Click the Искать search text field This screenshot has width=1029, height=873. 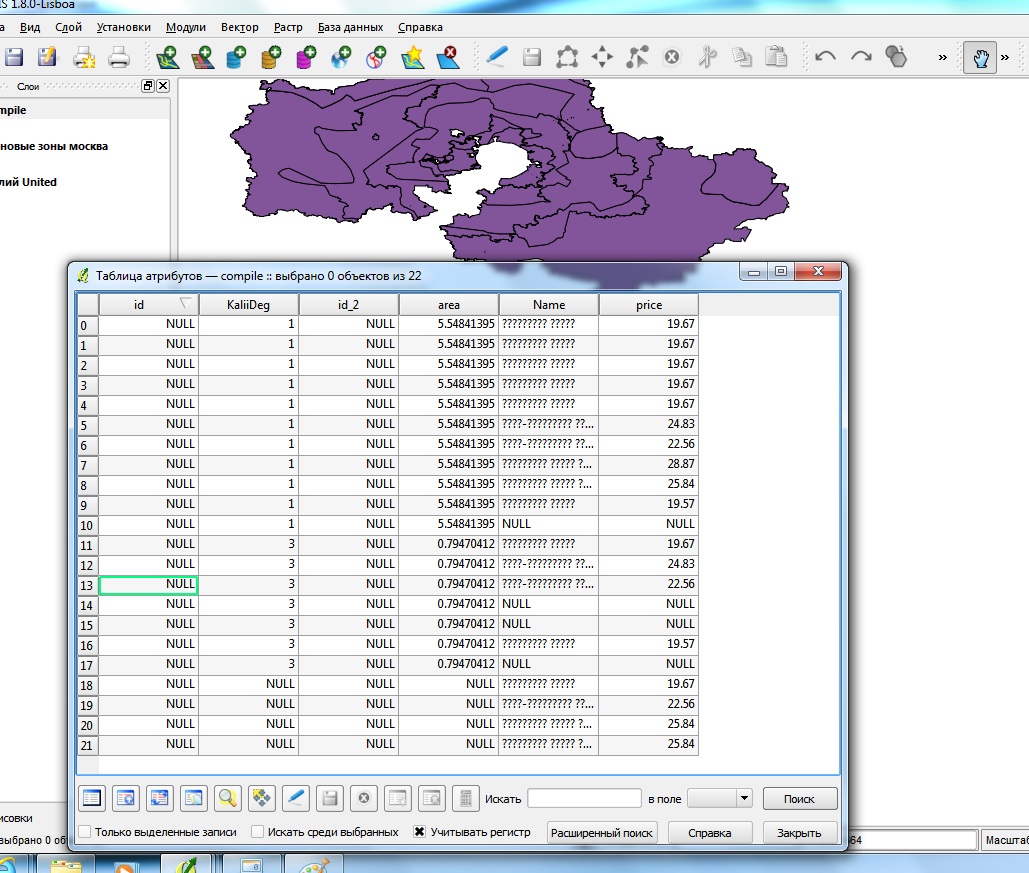click(x=584, y=798)
